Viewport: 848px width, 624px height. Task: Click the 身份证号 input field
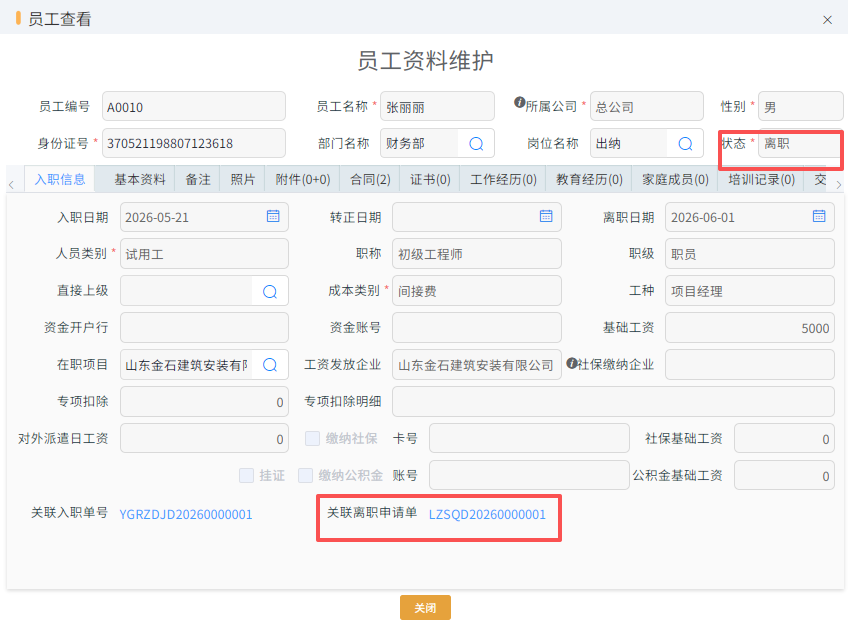pos(194,143)
